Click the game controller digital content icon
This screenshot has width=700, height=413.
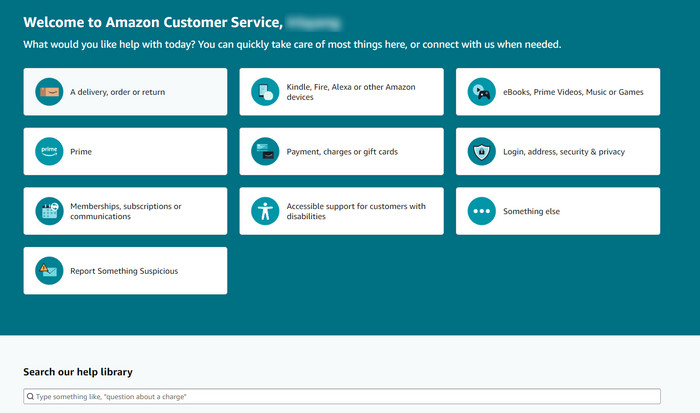click(x=481, y=92)
